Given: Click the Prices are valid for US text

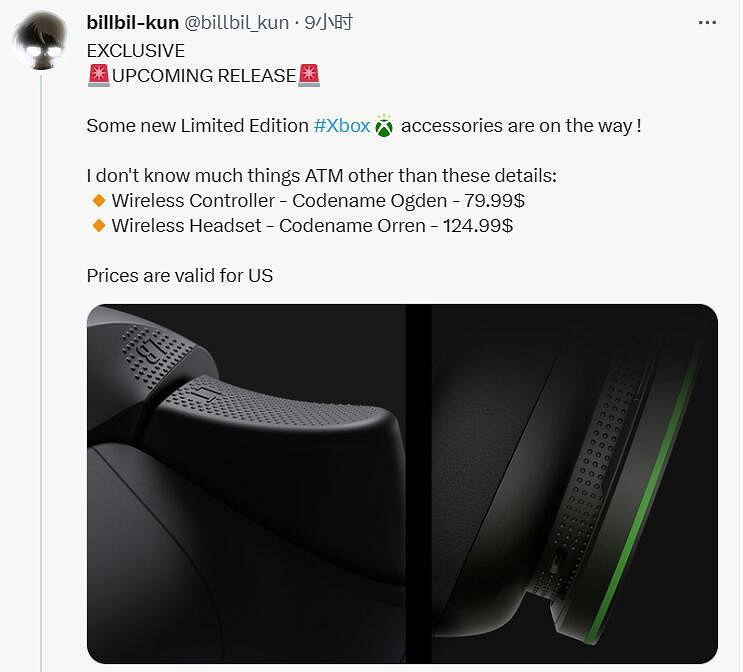Looking at the screenshot, I should (x=180, y=276).
